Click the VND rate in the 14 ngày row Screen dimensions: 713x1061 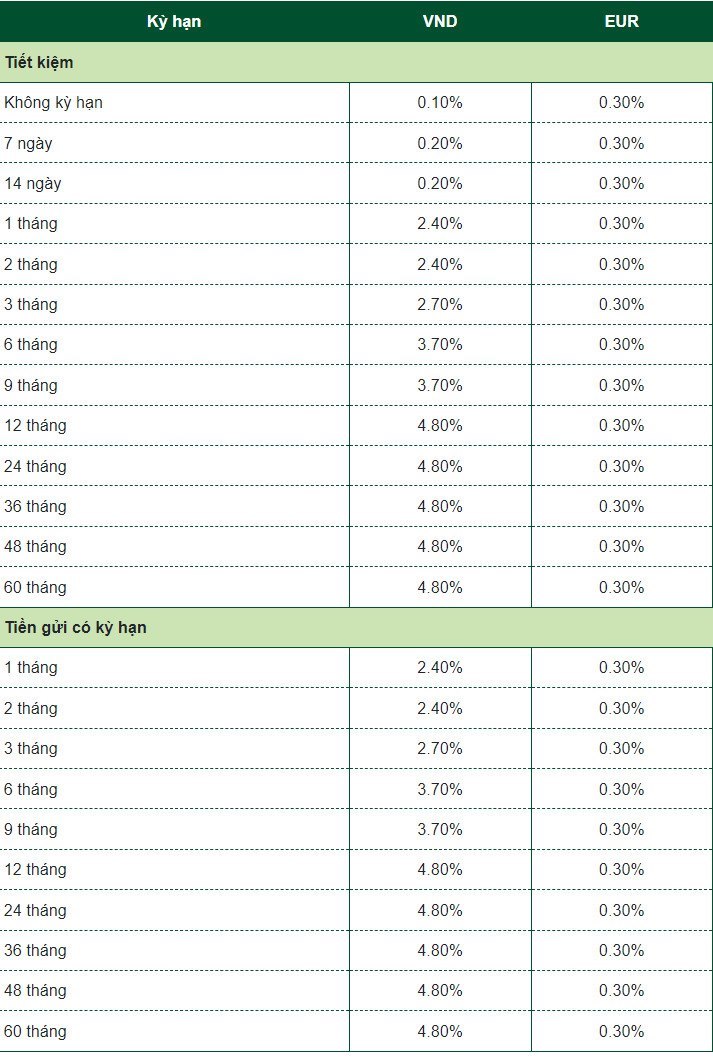[x=440, y=184]
